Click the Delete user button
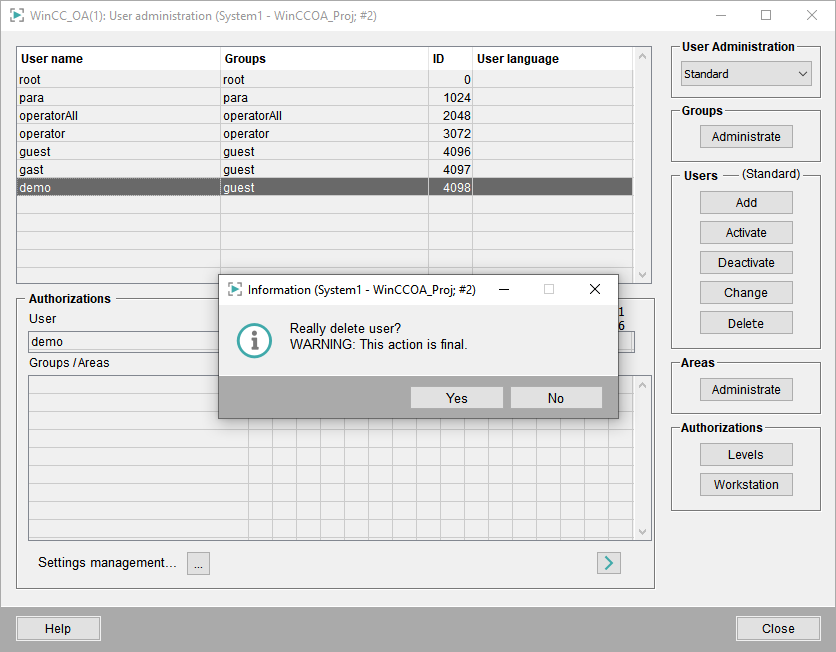The width and height of the screenshot is (836, 652). [746, 323]
